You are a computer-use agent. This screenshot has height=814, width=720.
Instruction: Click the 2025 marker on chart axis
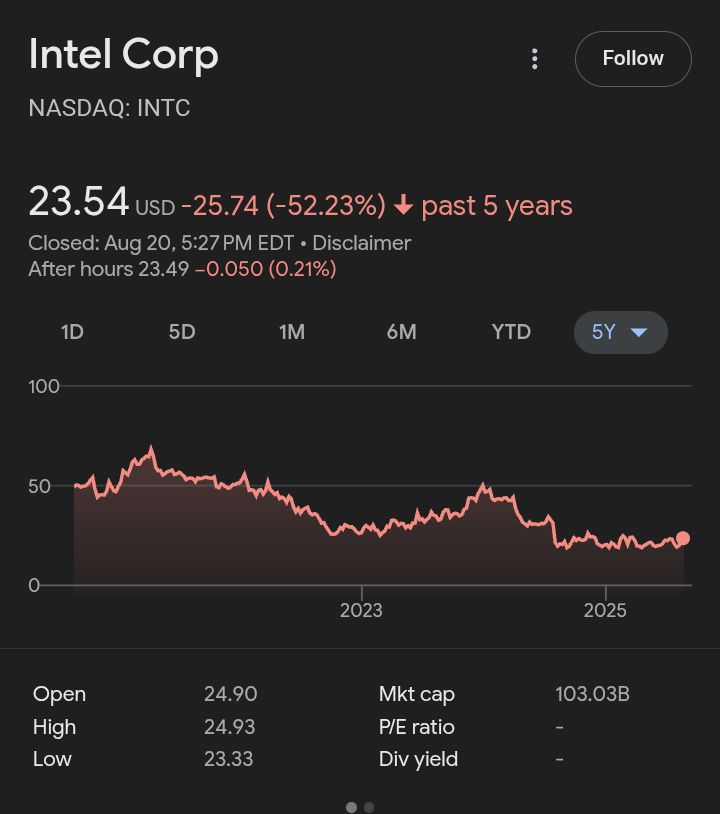click(x=605, y=610)
